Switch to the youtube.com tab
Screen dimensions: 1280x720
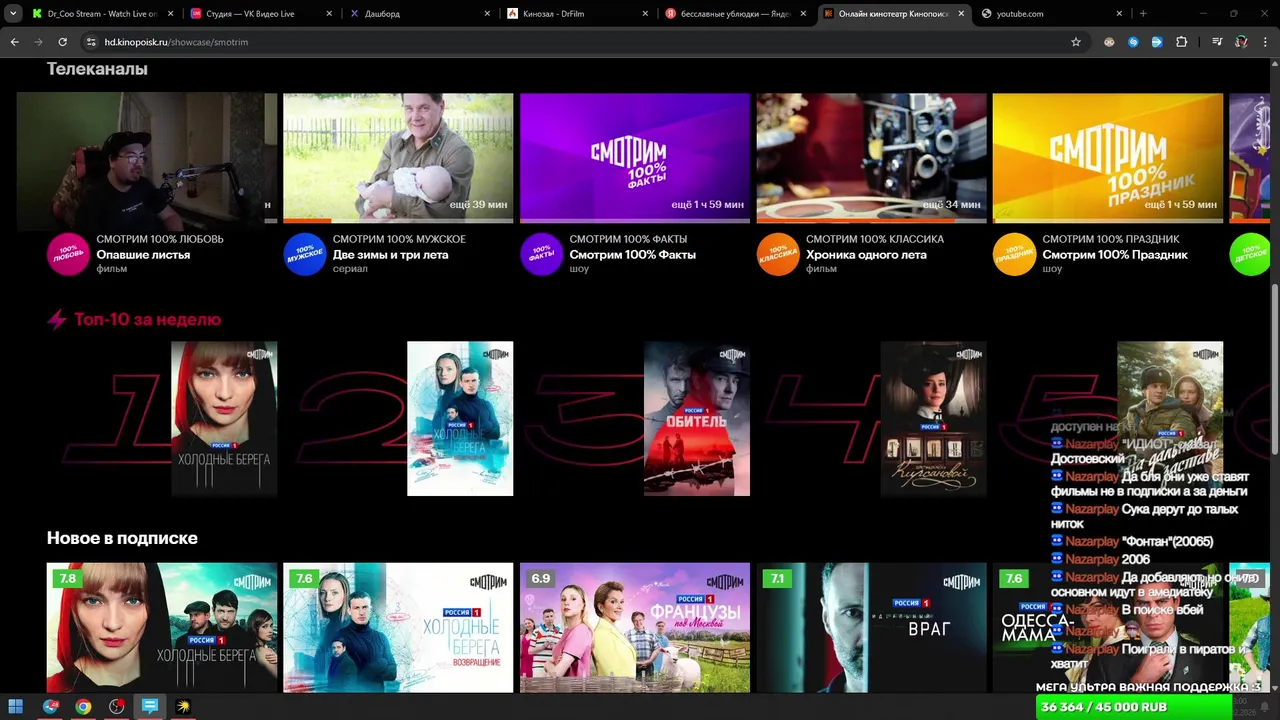click(x=1050, y=14)
